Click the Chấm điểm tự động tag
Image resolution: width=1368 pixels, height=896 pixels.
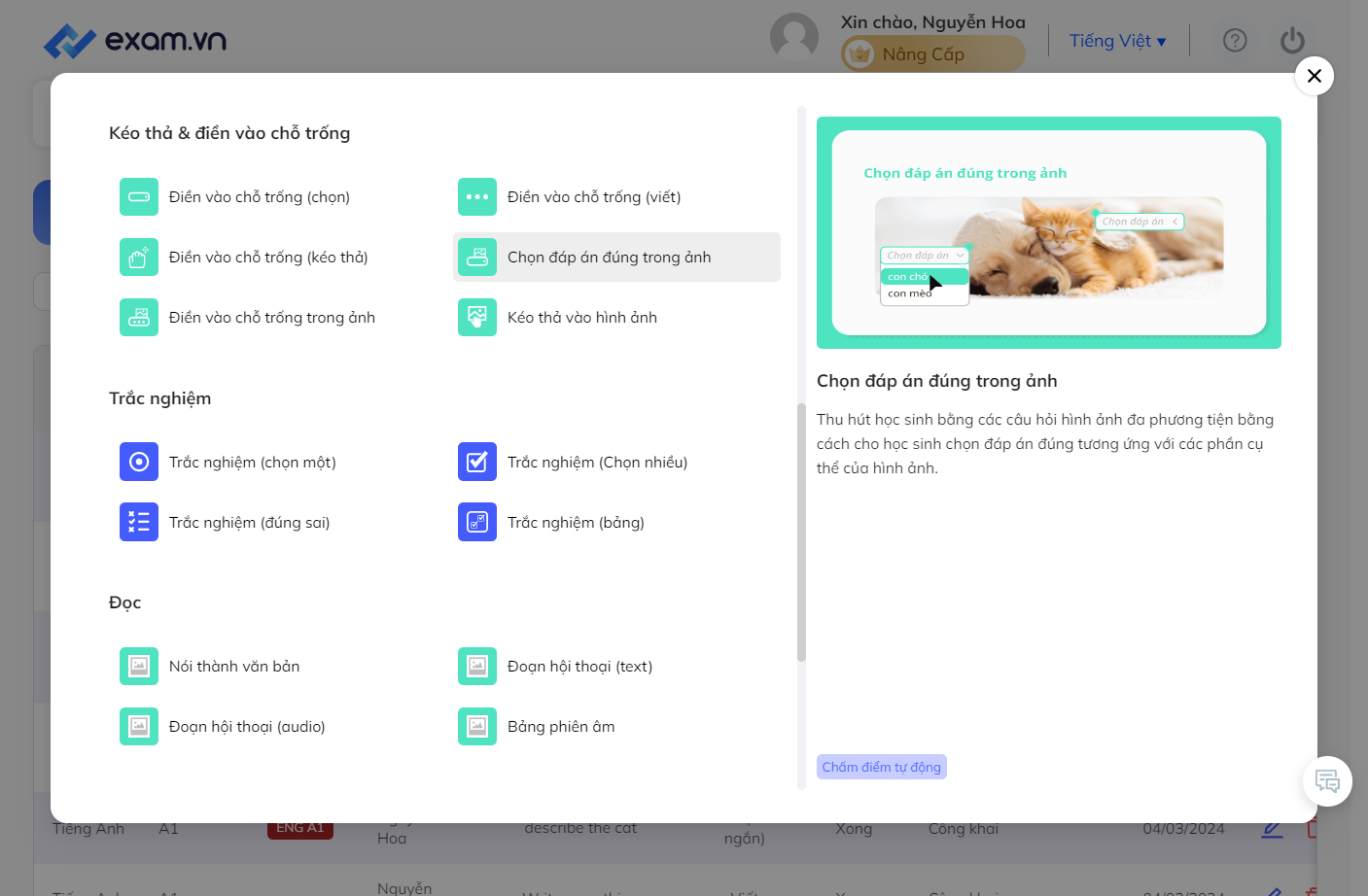coord(882,767)
